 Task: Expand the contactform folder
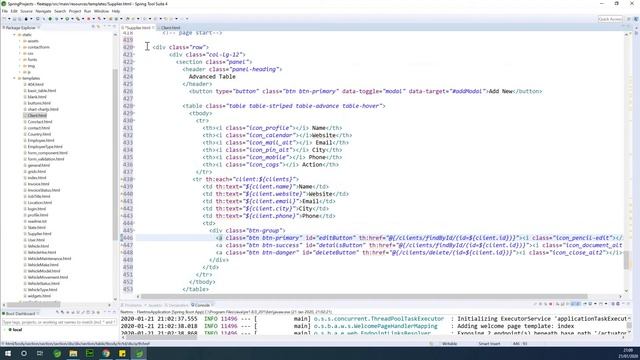tap(20, 47)
